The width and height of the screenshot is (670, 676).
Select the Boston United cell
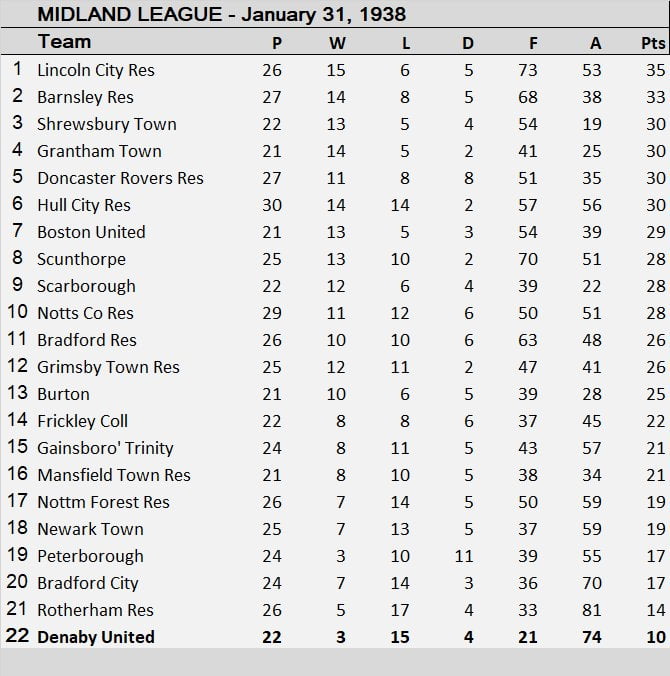pyautogui.click(x=91, y=232)
